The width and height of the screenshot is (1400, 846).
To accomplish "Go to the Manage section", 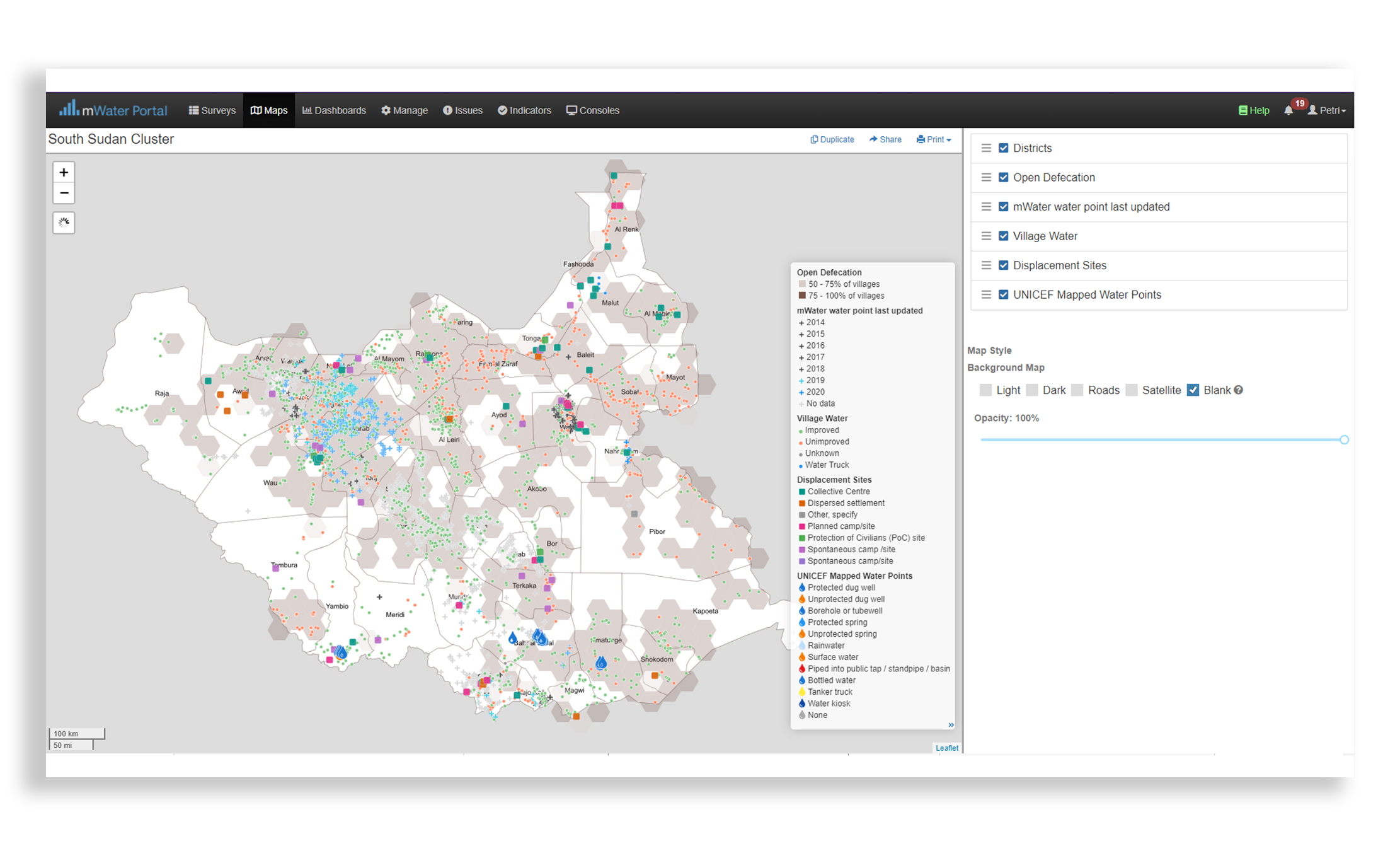I will [405, 110].
